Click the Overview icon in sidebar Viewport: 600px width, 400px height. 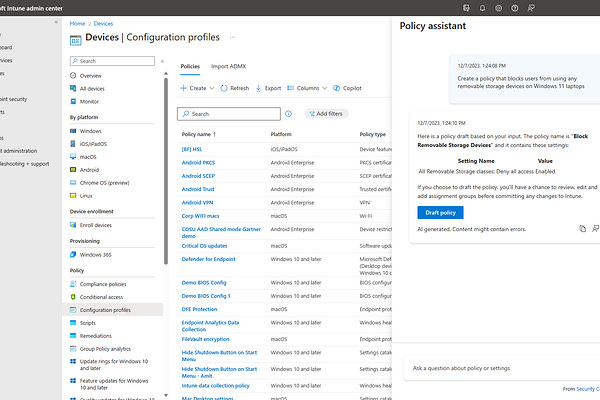73,75
